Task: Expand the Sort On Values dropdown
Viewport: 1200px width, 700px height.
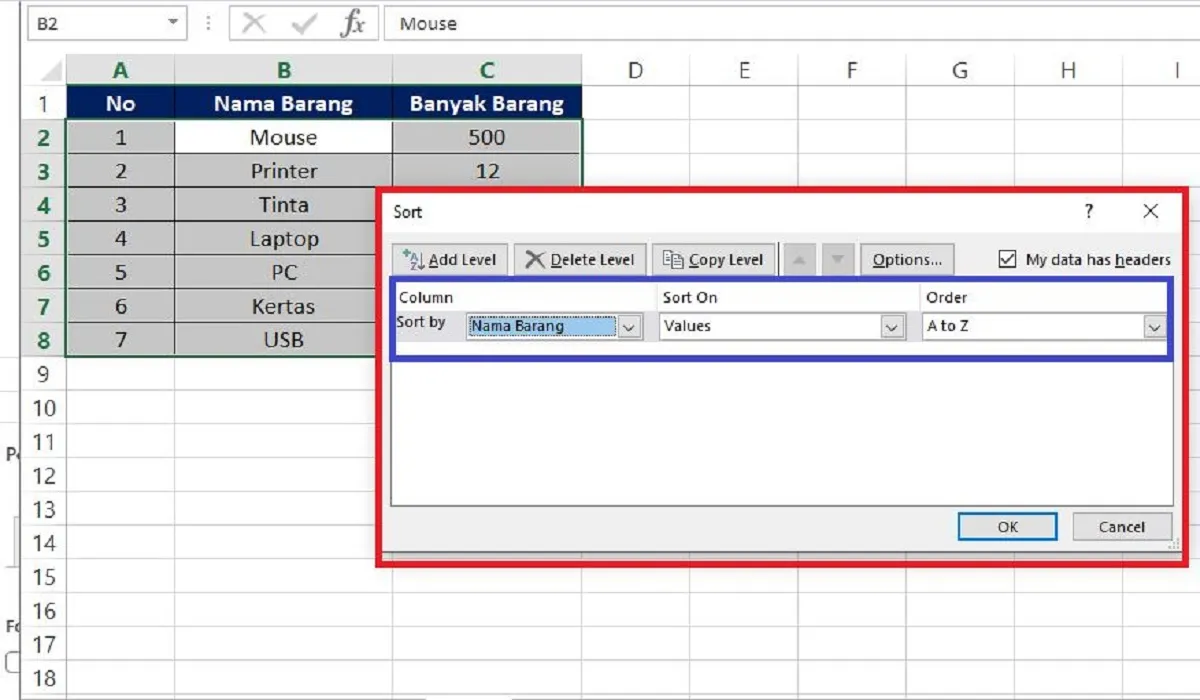Action: (x=891, y=327)
